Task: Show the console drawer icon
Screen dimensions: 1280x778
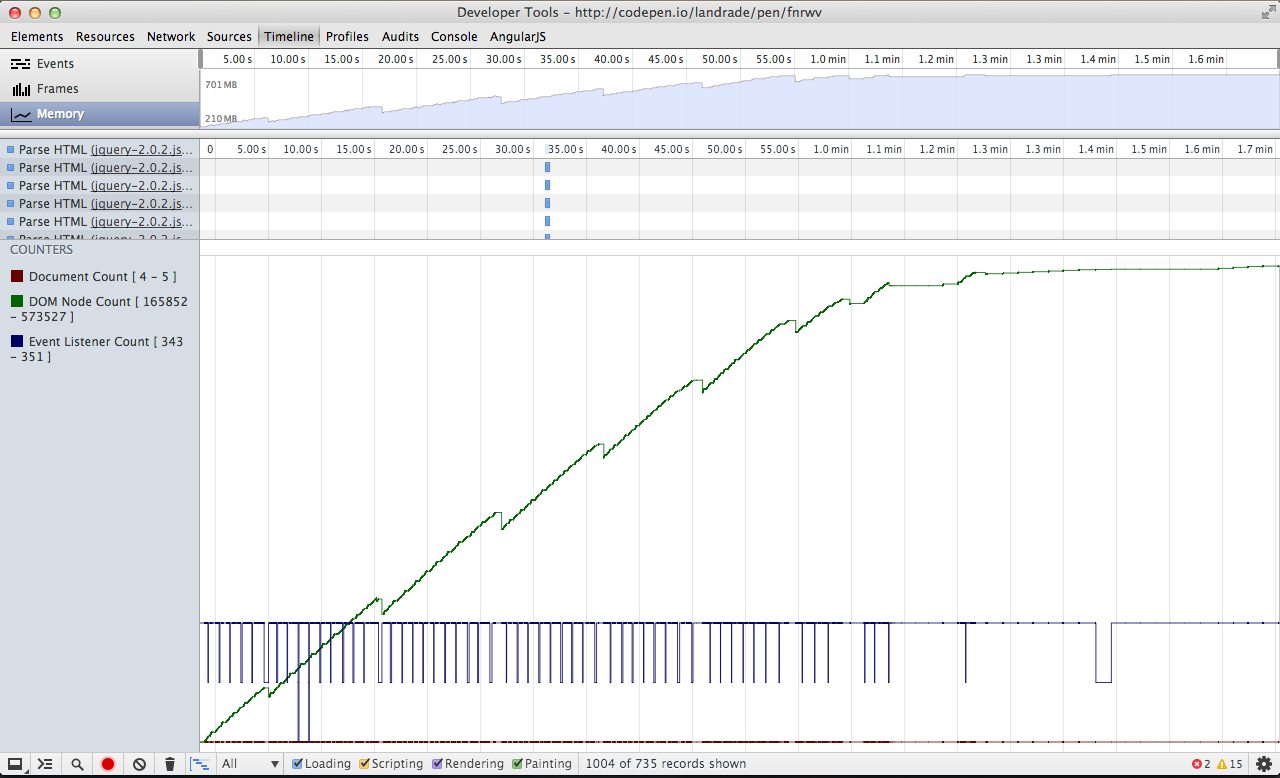Action: [x=45, y=764]
